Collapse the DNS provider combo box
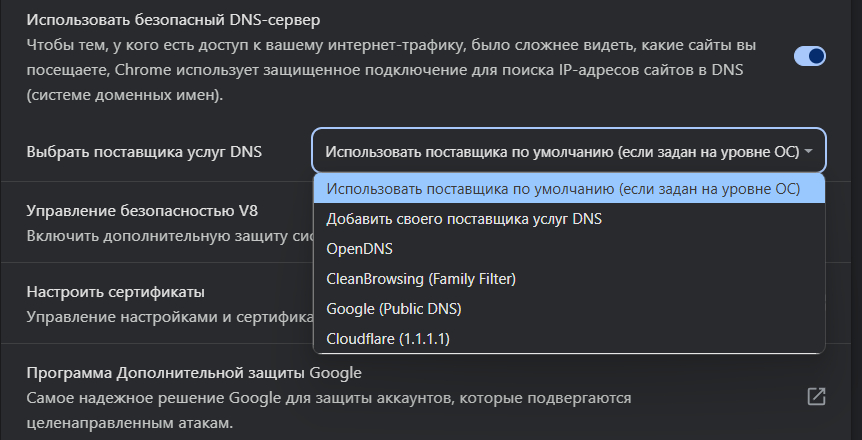 point(569,151)
